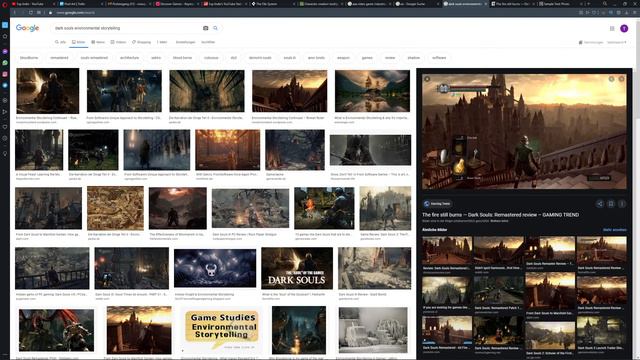Filter results by 'architecture' chip

pos(129,58)
